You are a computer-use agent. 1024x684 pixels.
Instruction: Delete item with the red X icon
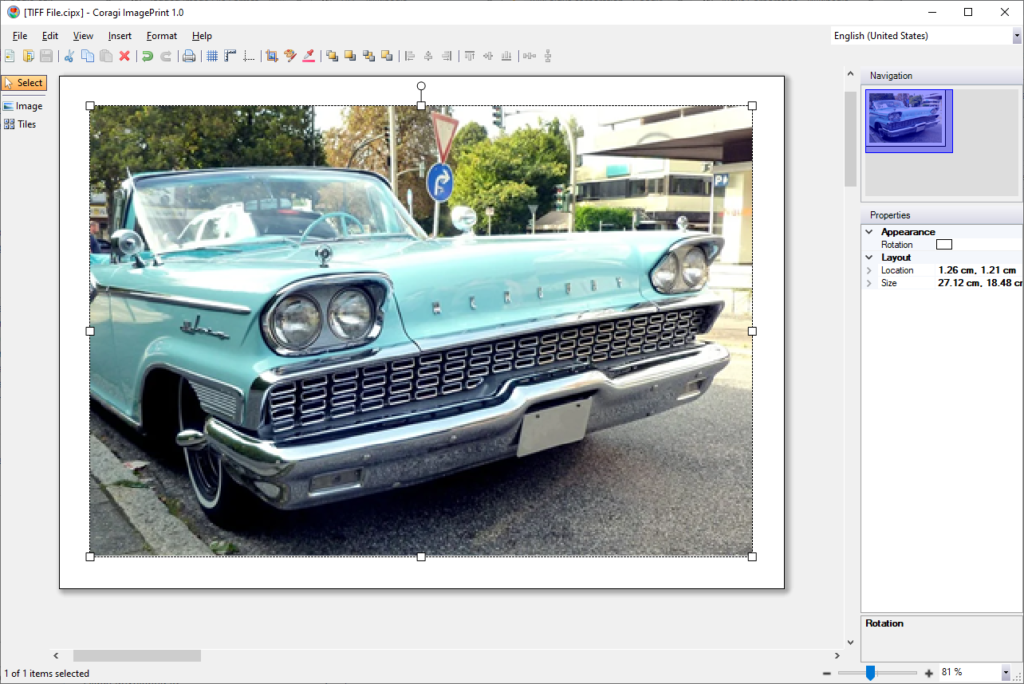pyautogui.click(x=124, y=56)
